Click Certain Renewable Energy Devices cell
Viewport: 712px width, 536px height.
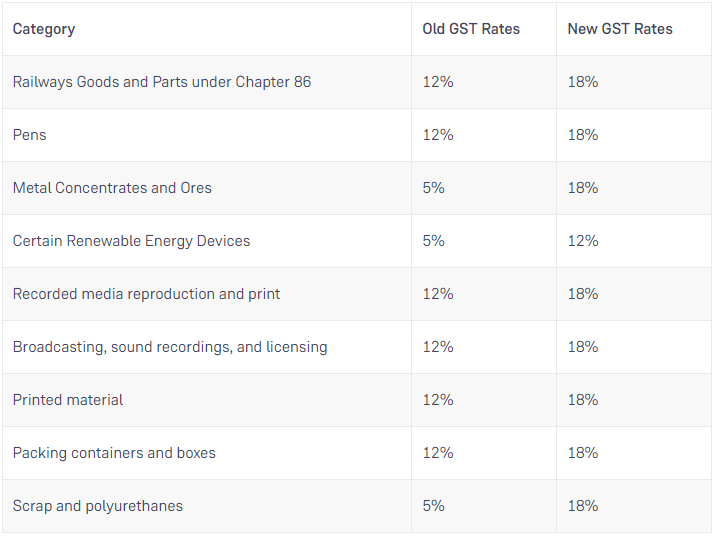tap(131, 241)
